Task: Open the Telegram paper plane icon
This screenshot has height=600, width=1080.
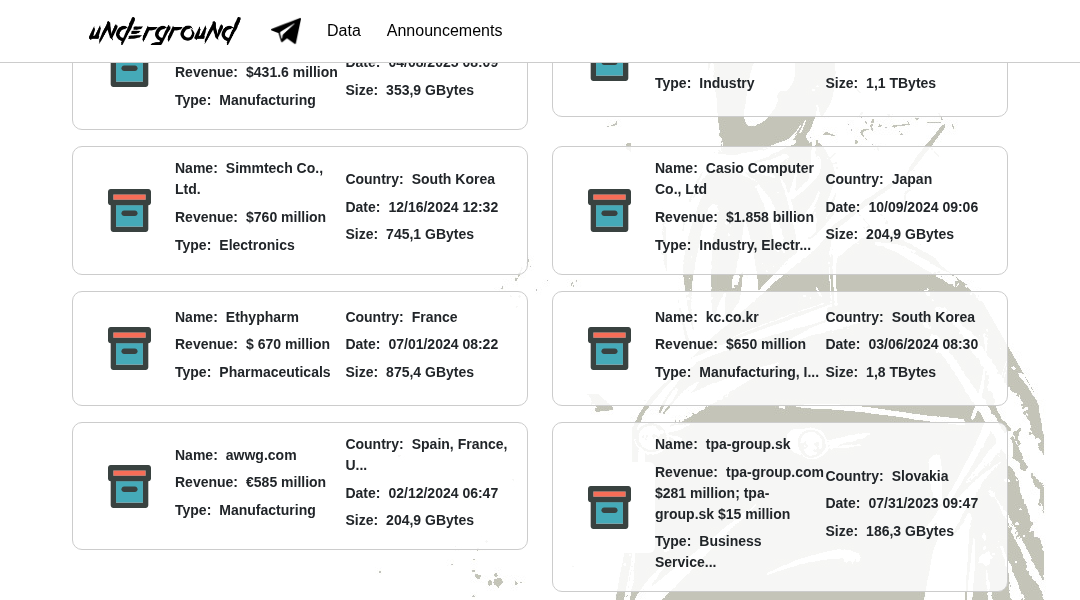Action: coord(286,31)
